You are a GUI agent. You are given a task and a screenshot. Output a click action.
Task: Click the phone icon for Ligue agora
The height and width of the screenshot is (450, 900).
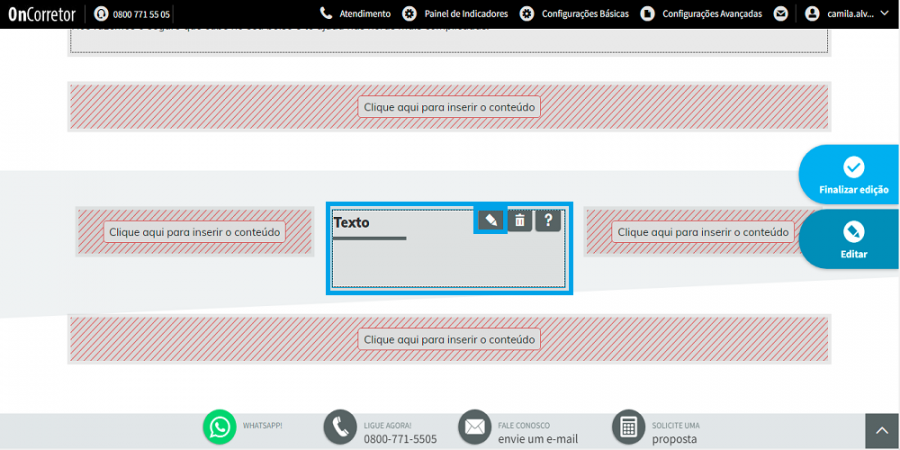340,427
